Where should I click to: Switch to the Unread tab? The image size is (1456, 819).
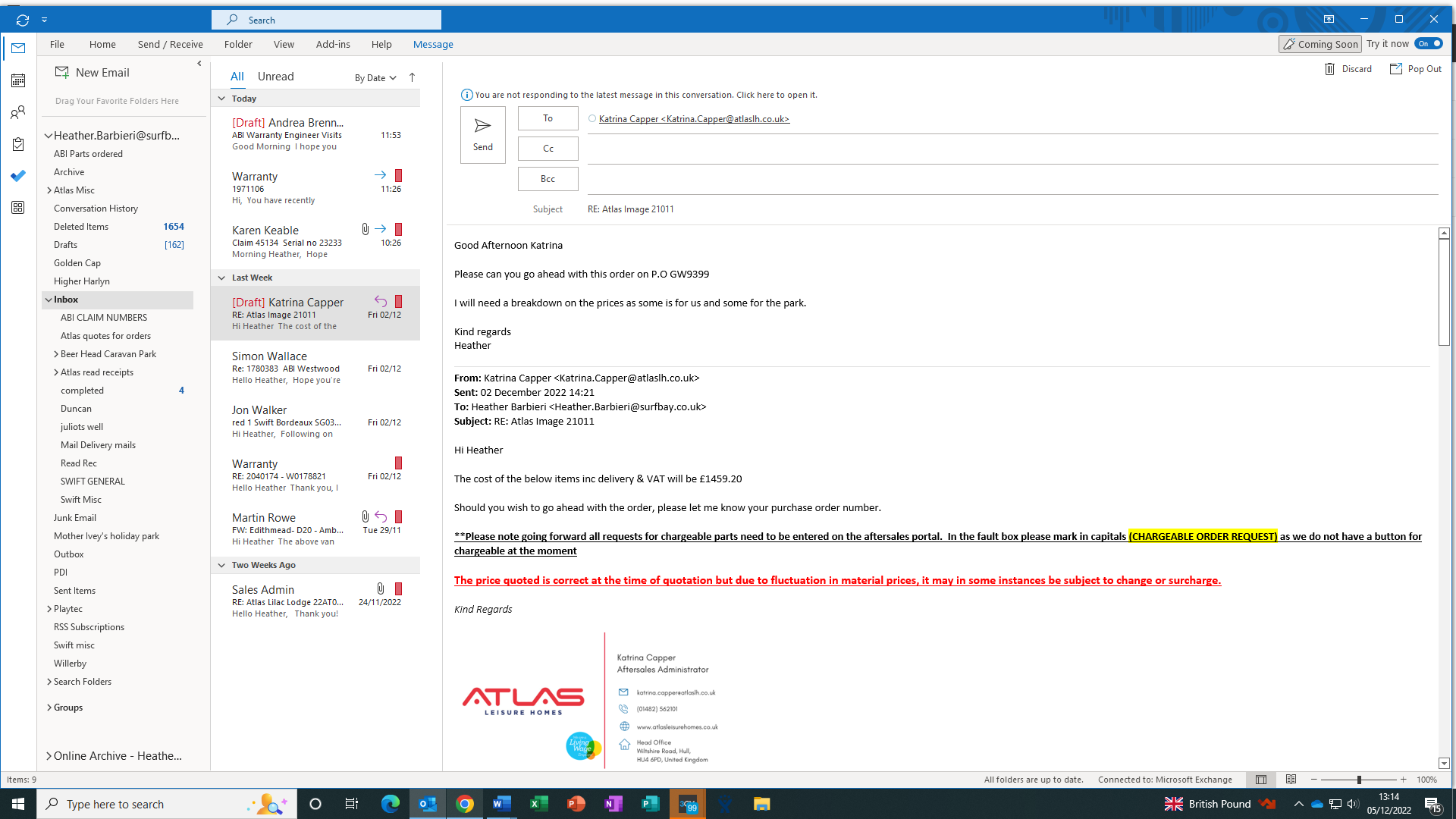[275, 77]
